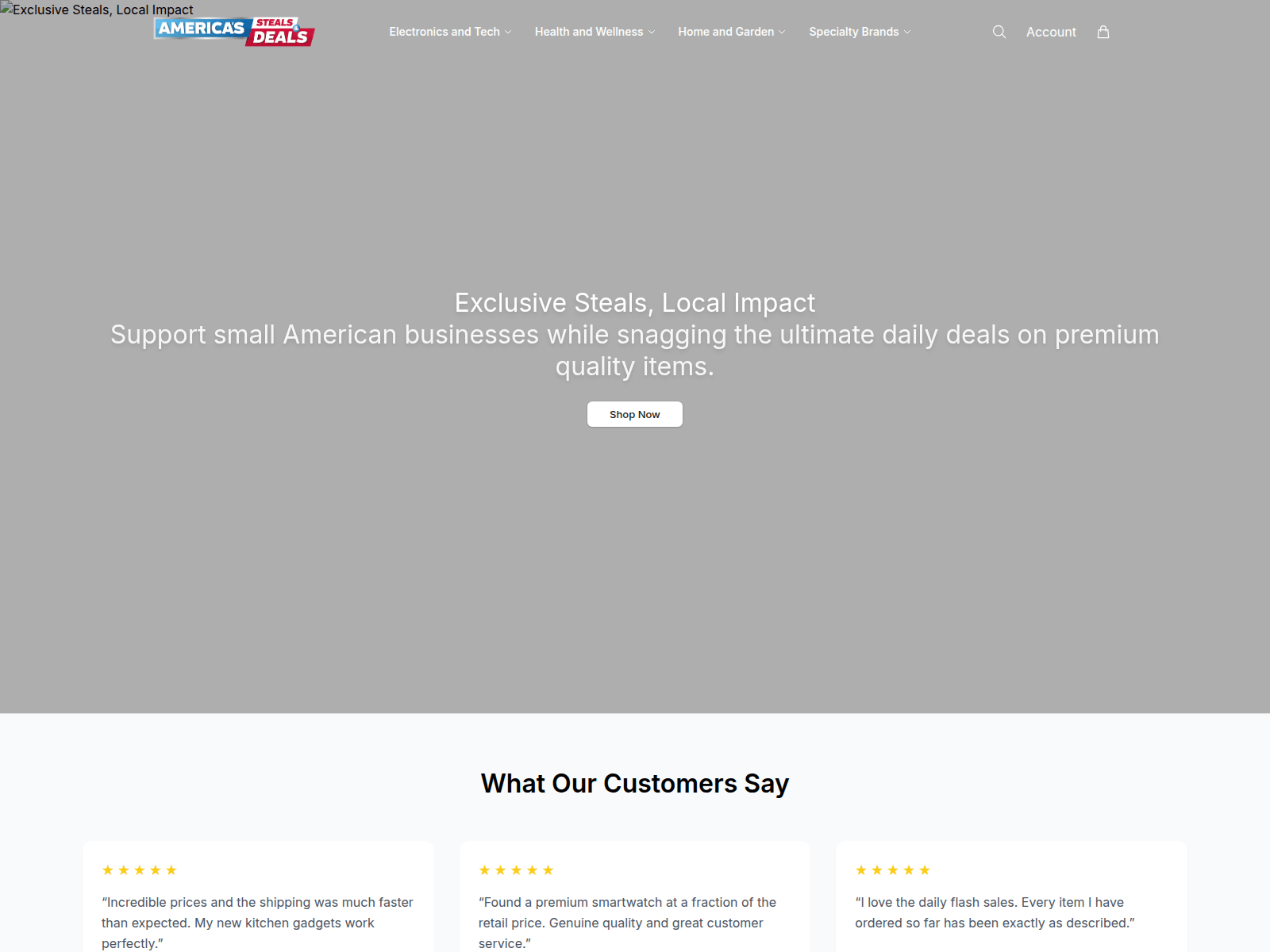1270x952 pixels.
Task: Click the star rating above flash sales review
Action: coord(892,870)
